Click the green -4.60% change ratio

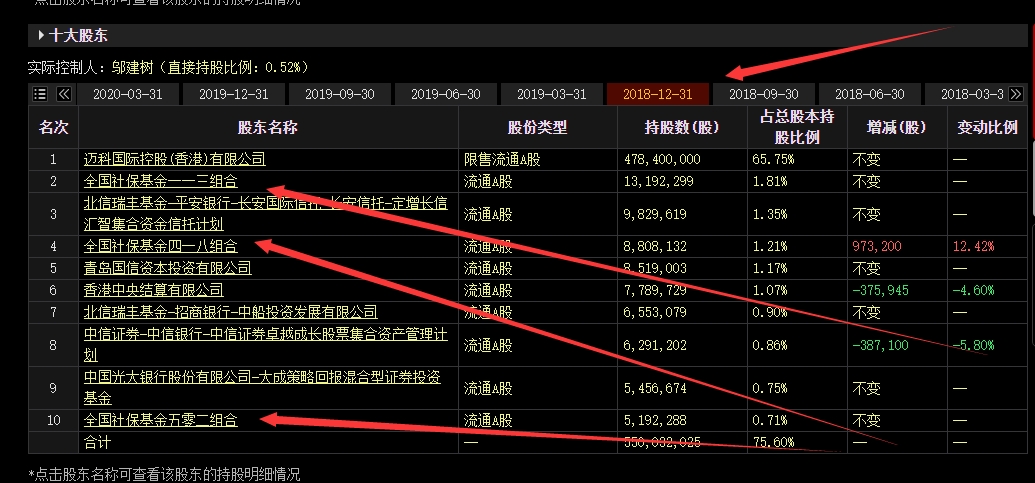(973, 290)
